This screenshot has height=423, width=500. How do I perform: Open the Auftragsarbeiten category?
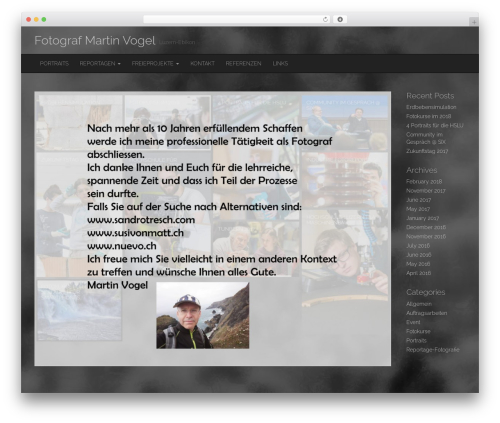click(426, 313)
